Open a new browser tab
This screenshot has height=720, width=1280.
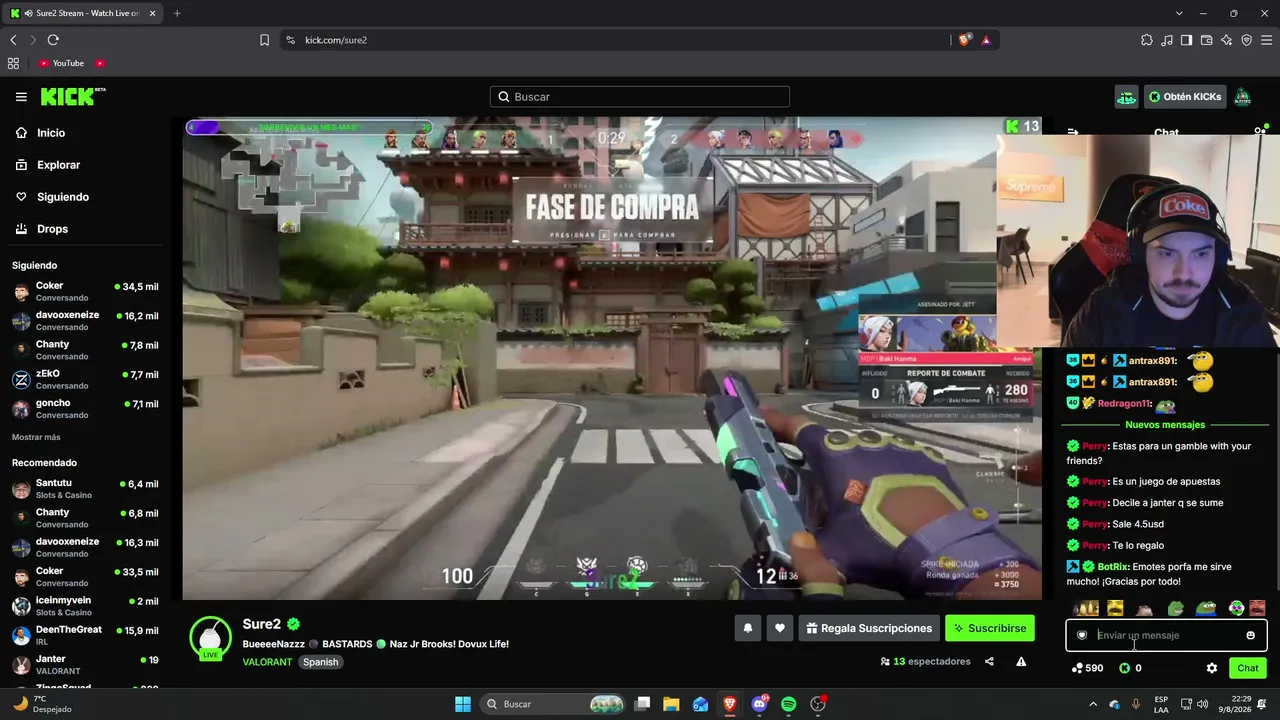(177, 13)
